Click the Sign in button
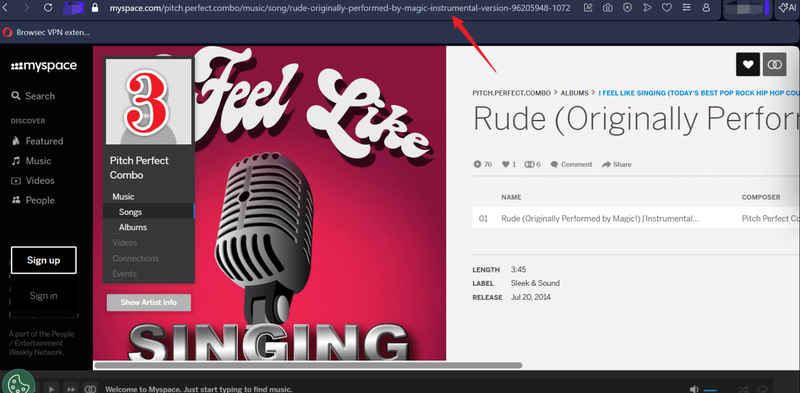800x393 pixels. (x=43, y=296)
